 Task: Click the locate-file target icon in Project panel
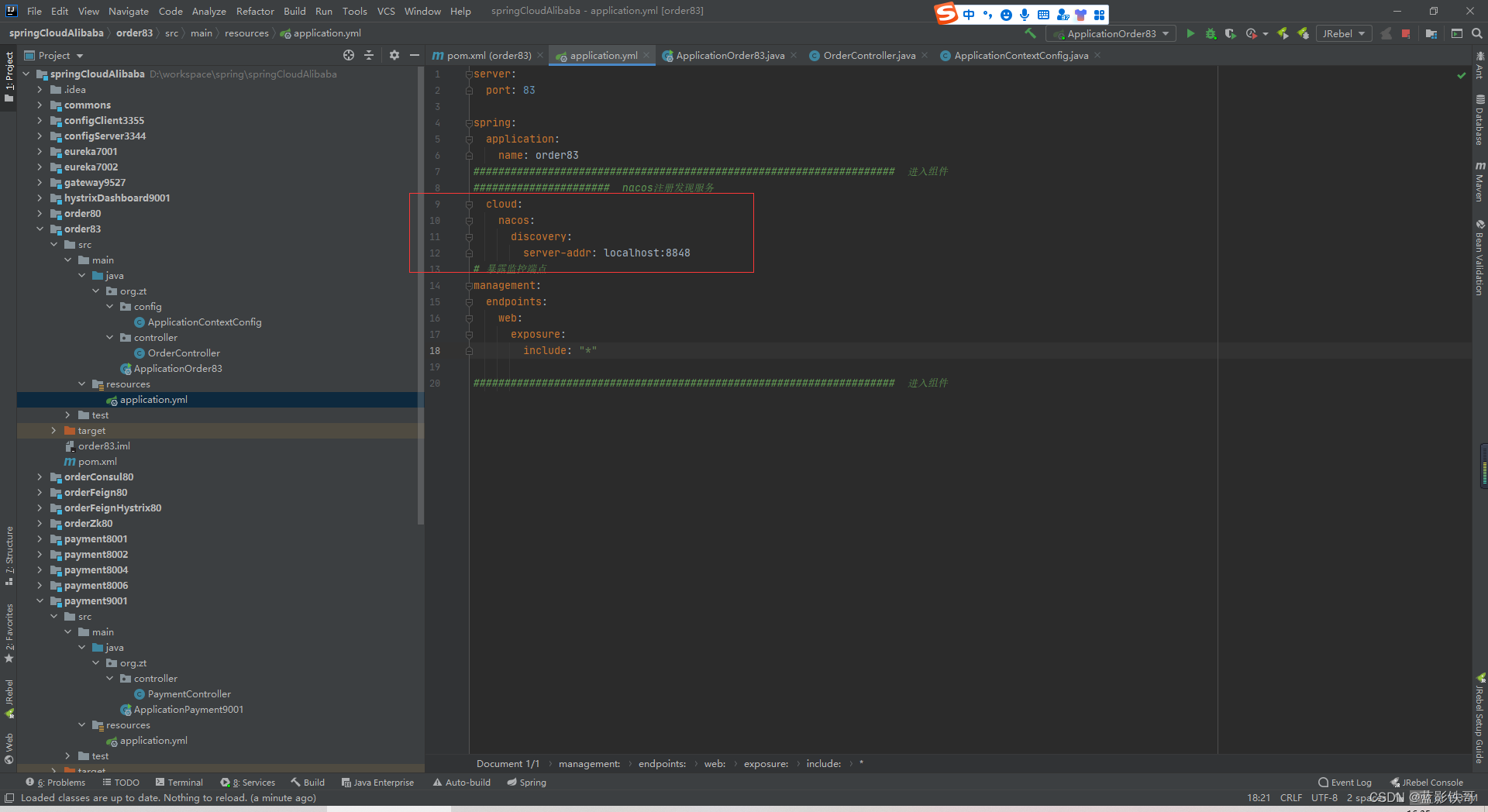click(x=349, y=55)
